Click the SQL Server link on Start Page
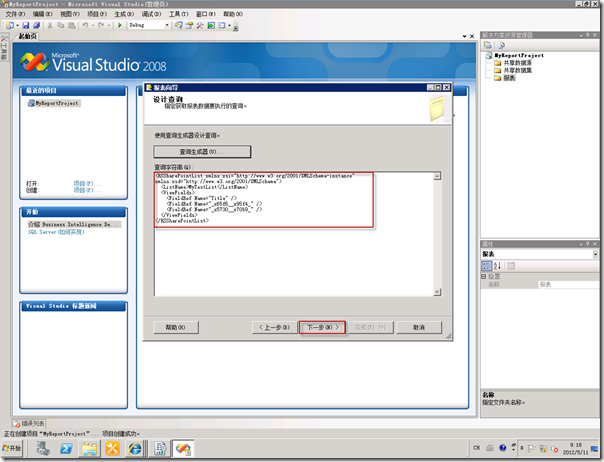 tap(56, 232)
